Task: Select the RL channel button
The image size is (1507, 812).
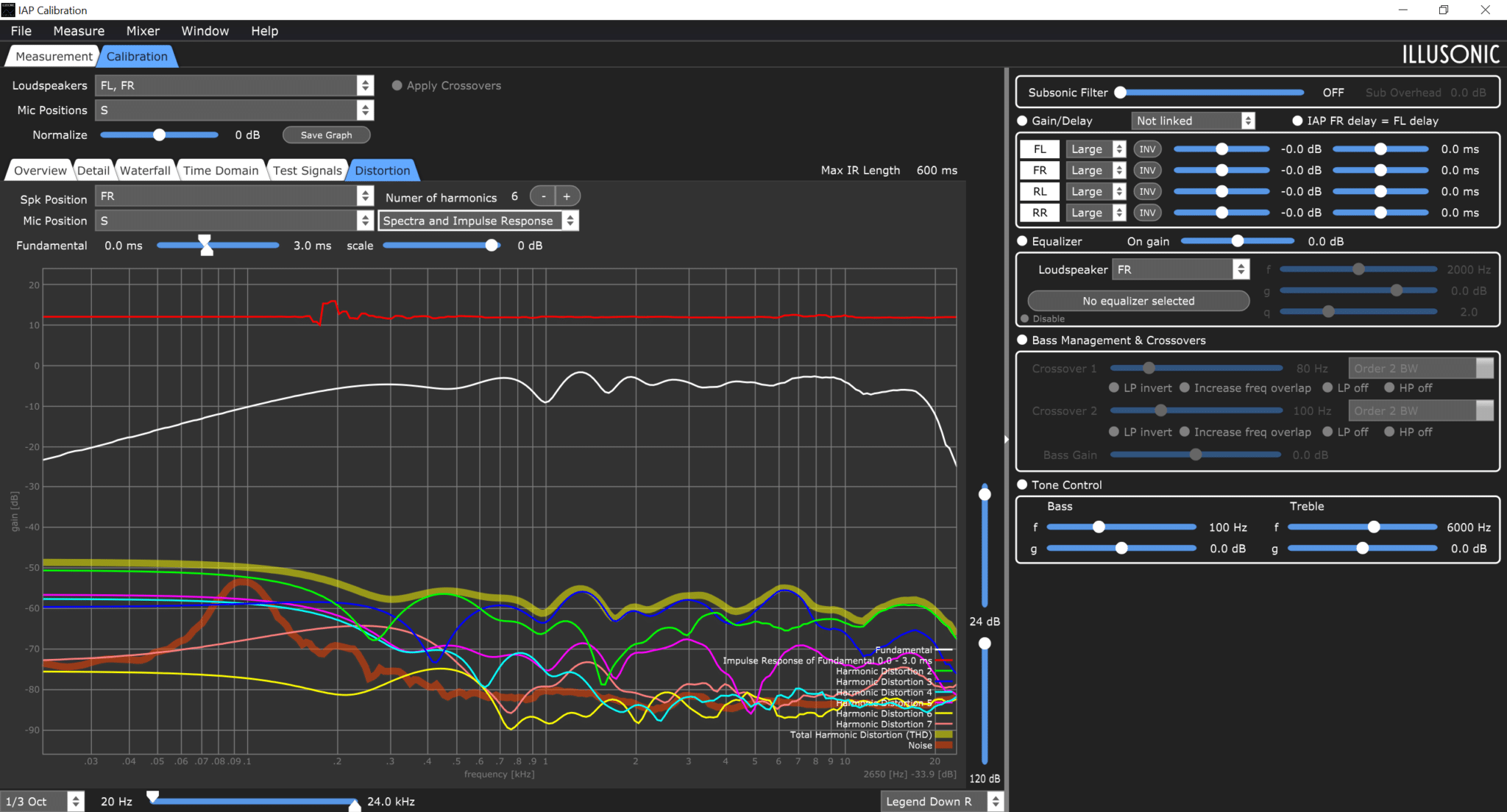Action: pyautogui.click(x=1040, y=192)
